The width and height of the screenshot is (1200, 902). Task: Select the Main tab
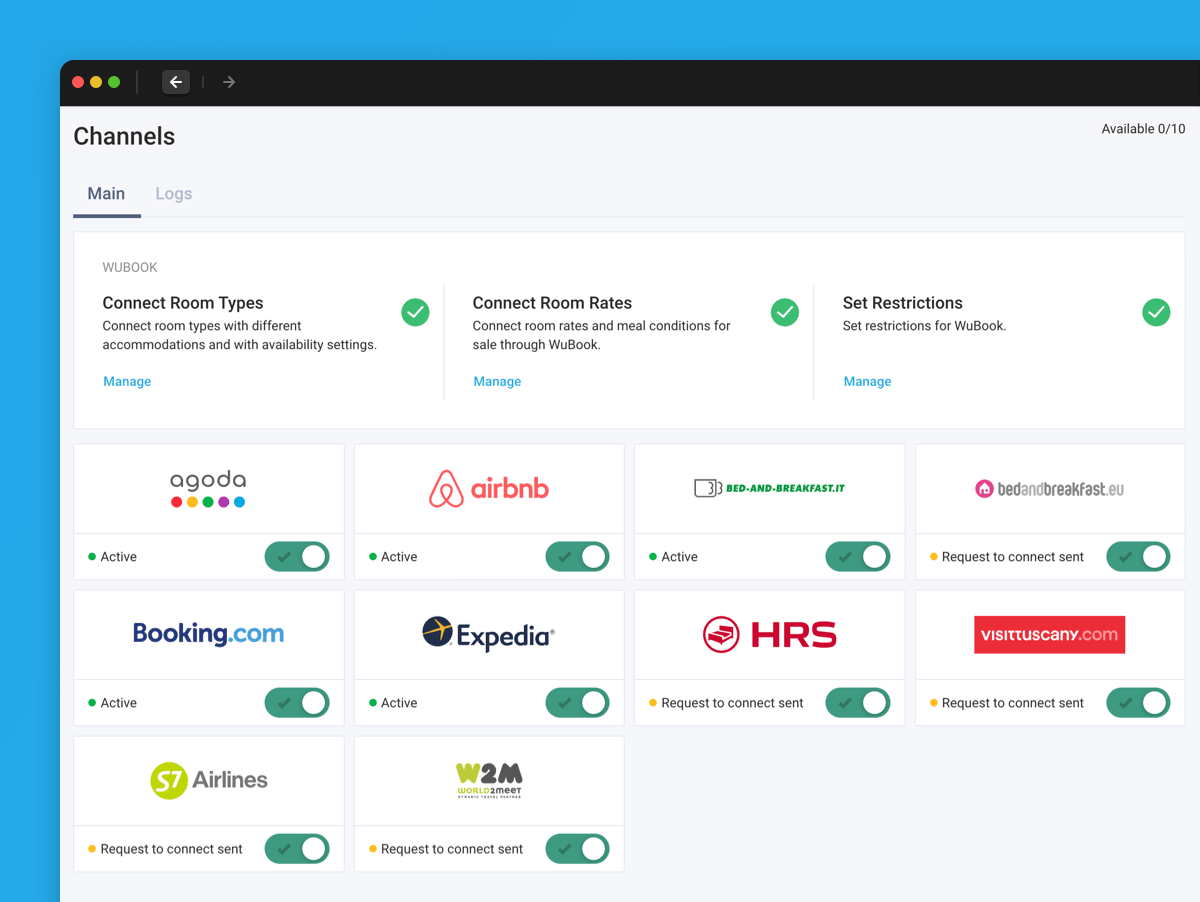tap(106, 194)
